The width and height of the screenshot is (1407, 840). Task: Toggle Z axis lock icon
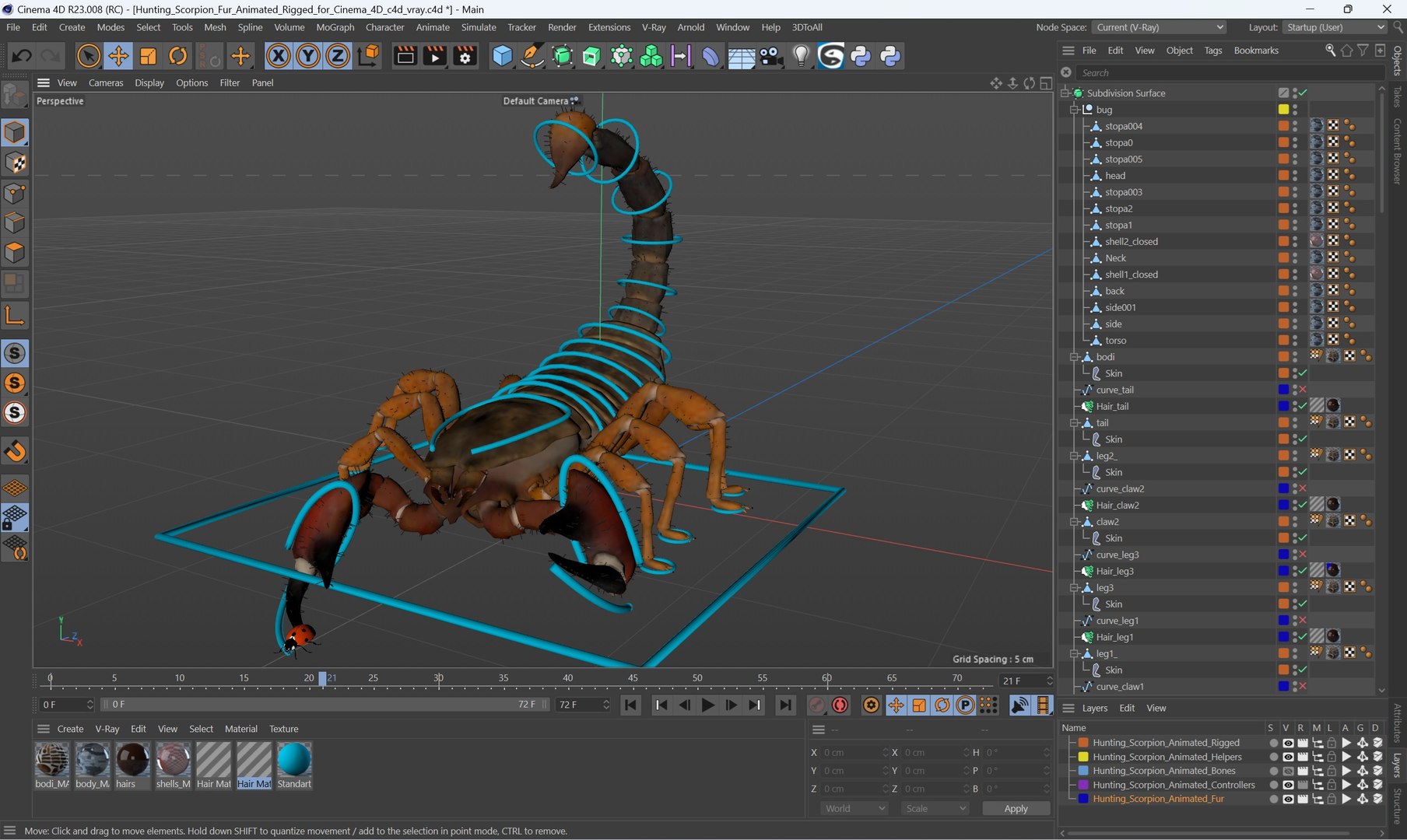click(338, 56)
